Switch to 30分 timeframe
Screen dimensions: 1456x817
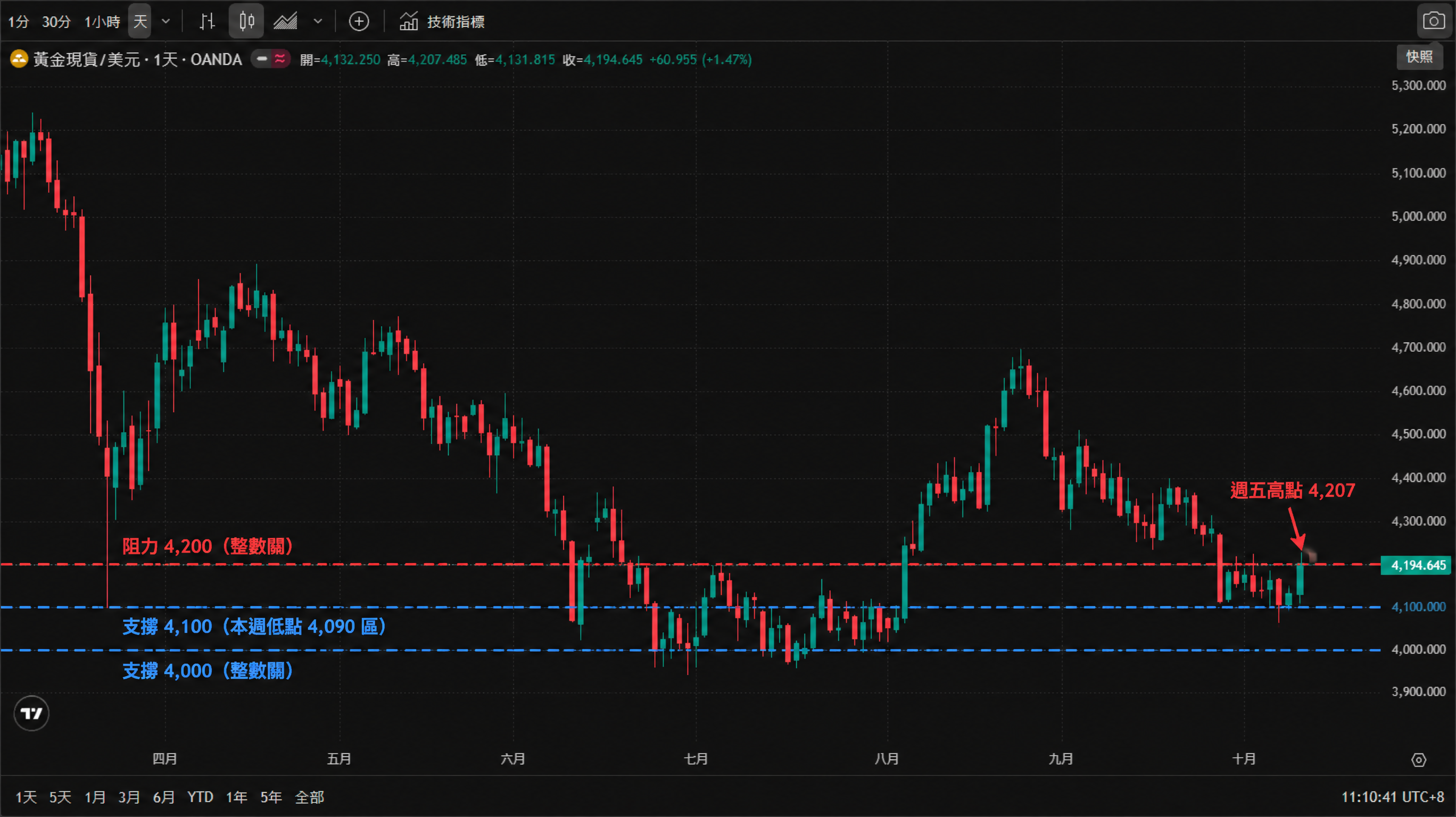click(x=56, y=22)
